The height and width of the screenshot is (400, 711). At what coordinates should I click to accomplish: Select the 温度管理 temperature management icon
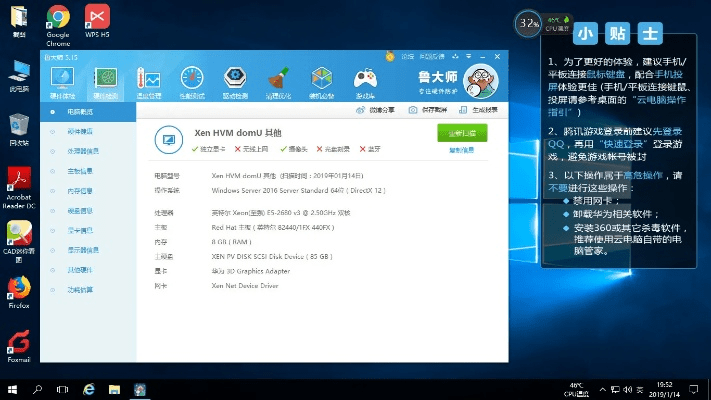coord(149,80)
